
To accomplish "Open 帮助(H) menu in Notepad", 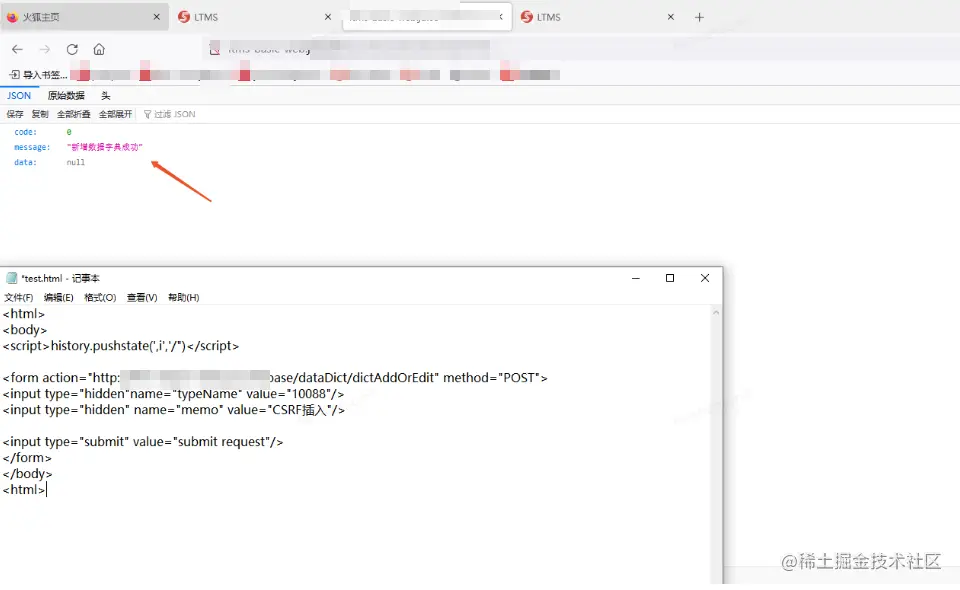I will (x=184, y=297).
